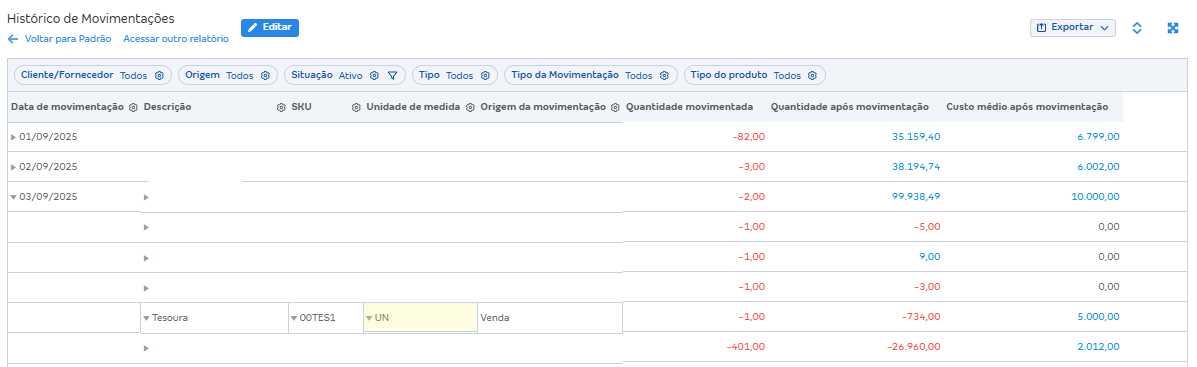
Task: Click the funnel icon in Situação filter
Action: (392, 76)
